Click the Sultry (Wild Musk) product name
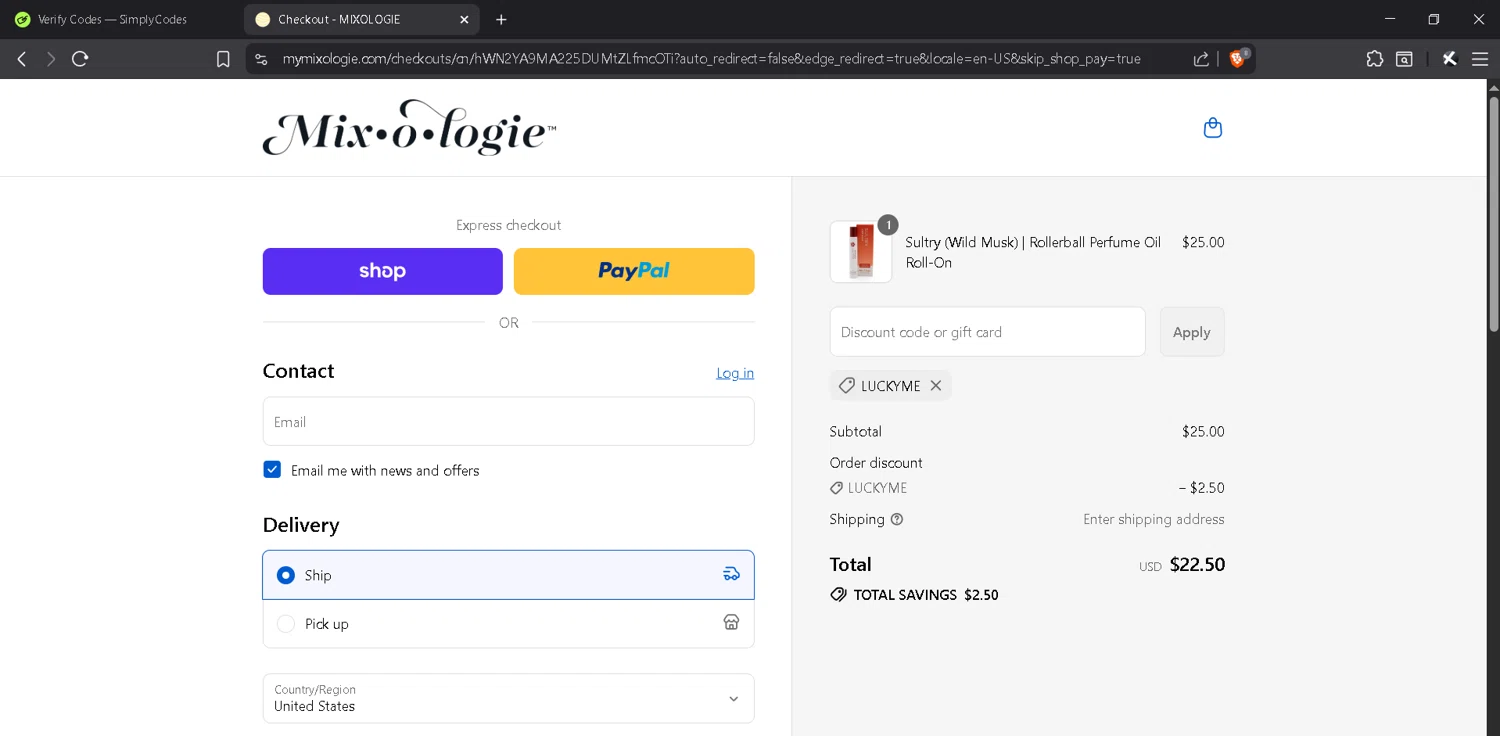 pyautogui.click(x=1033, y=252)
